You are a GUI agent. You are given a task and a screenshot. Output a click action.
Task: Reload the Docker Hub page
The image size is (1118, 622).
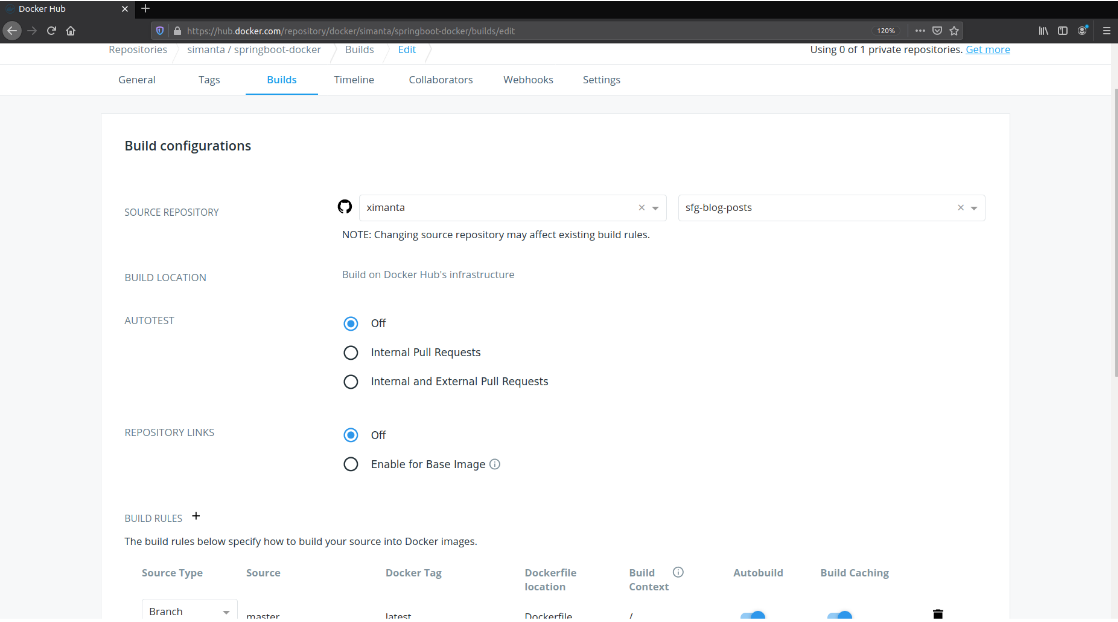(51, 31)
